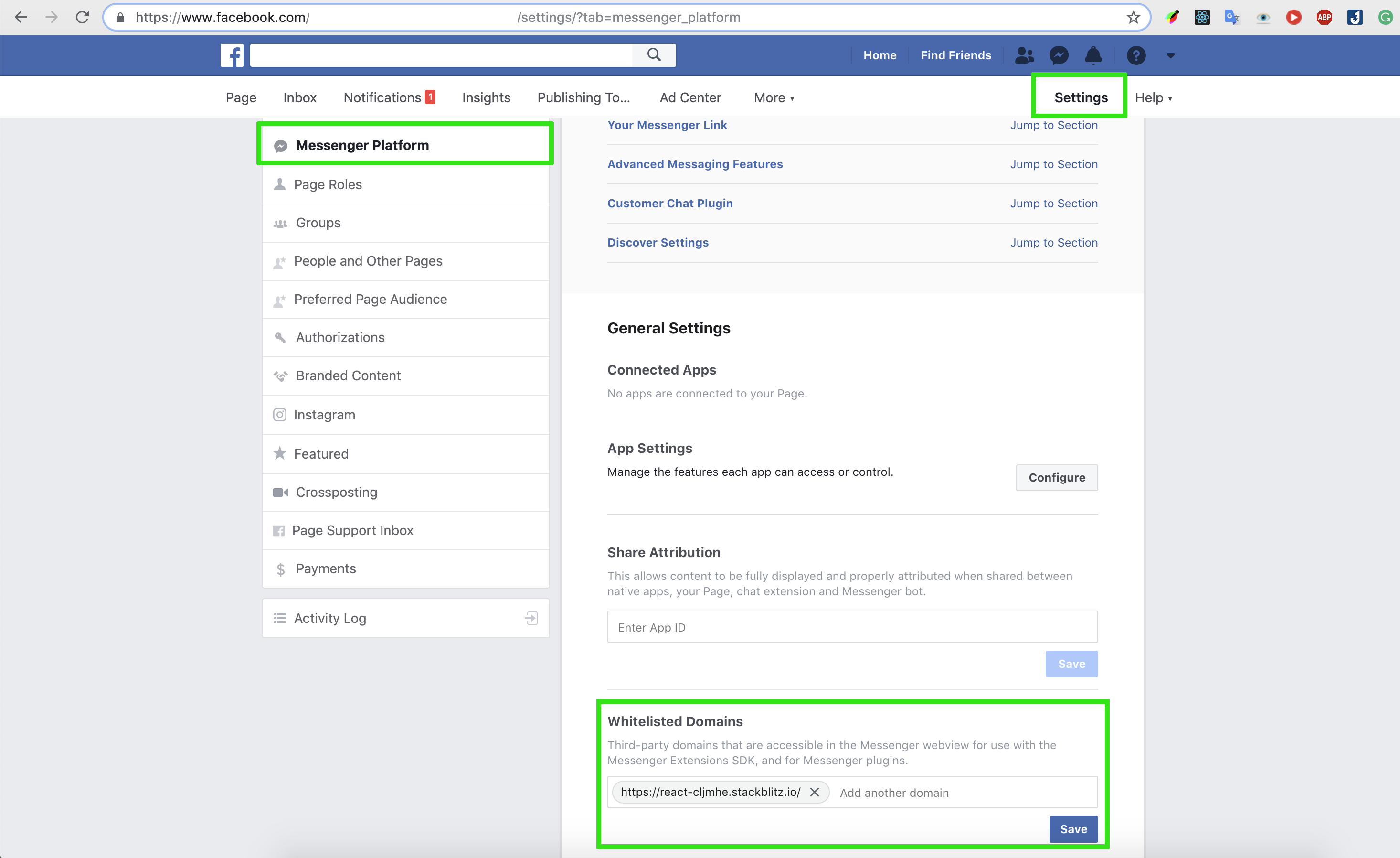This screenshot has height=858, width=1400.
Task: Click the AdBlock Plus extension icon
Action: pos(1325,17)
